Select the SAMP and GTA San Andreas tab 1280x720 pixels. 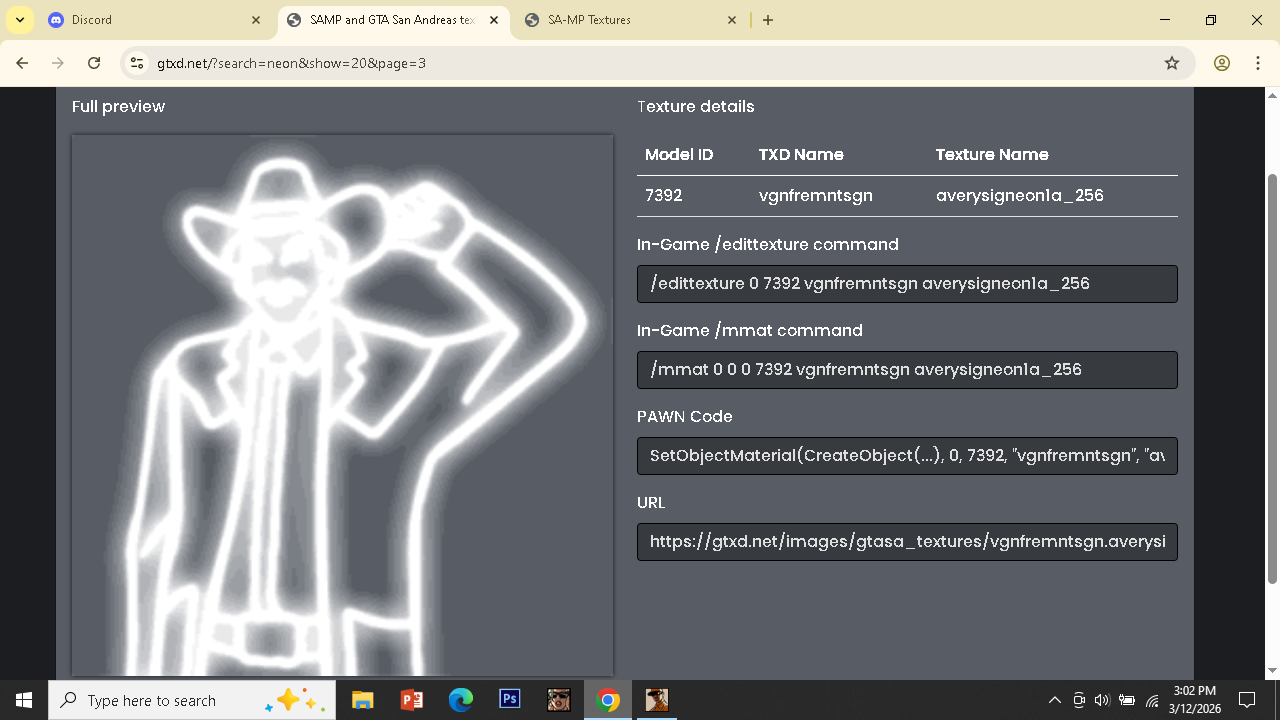(x=392, y=20)
